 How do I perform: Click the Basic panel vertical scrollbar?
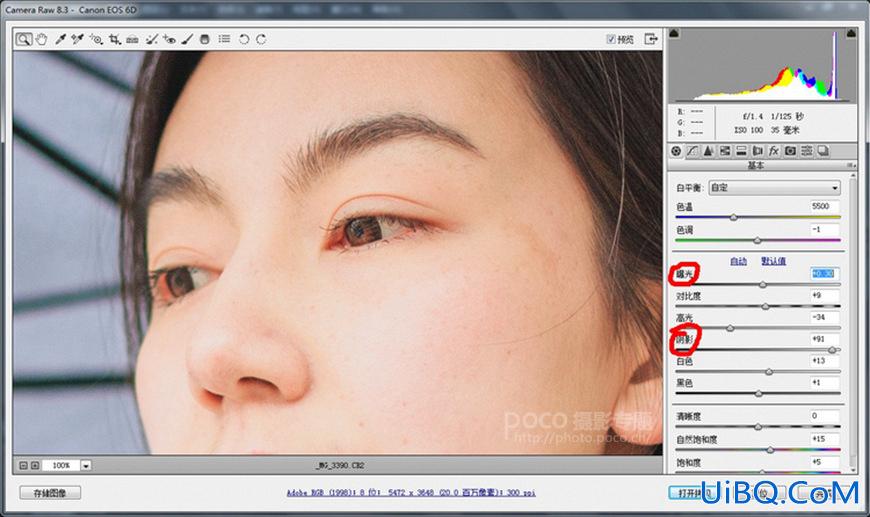(x=853, y=322)
